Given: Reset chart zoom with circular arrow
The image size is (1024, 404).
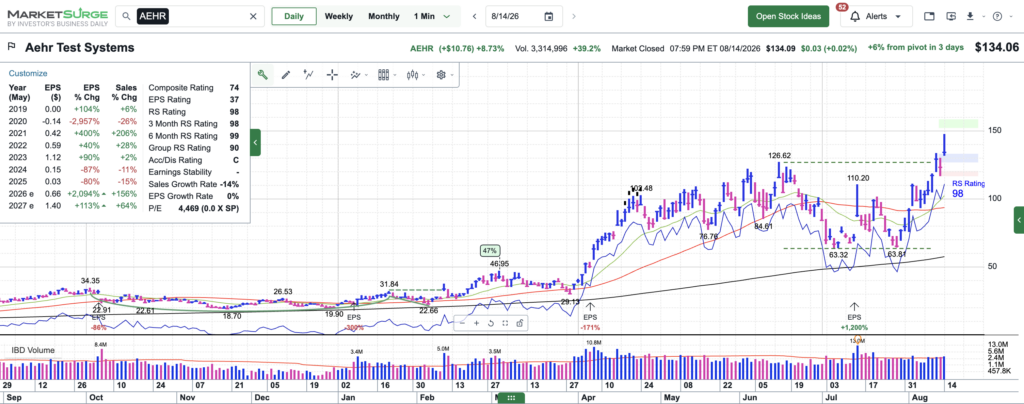Looking at the screenshot, I should (490, 323).
